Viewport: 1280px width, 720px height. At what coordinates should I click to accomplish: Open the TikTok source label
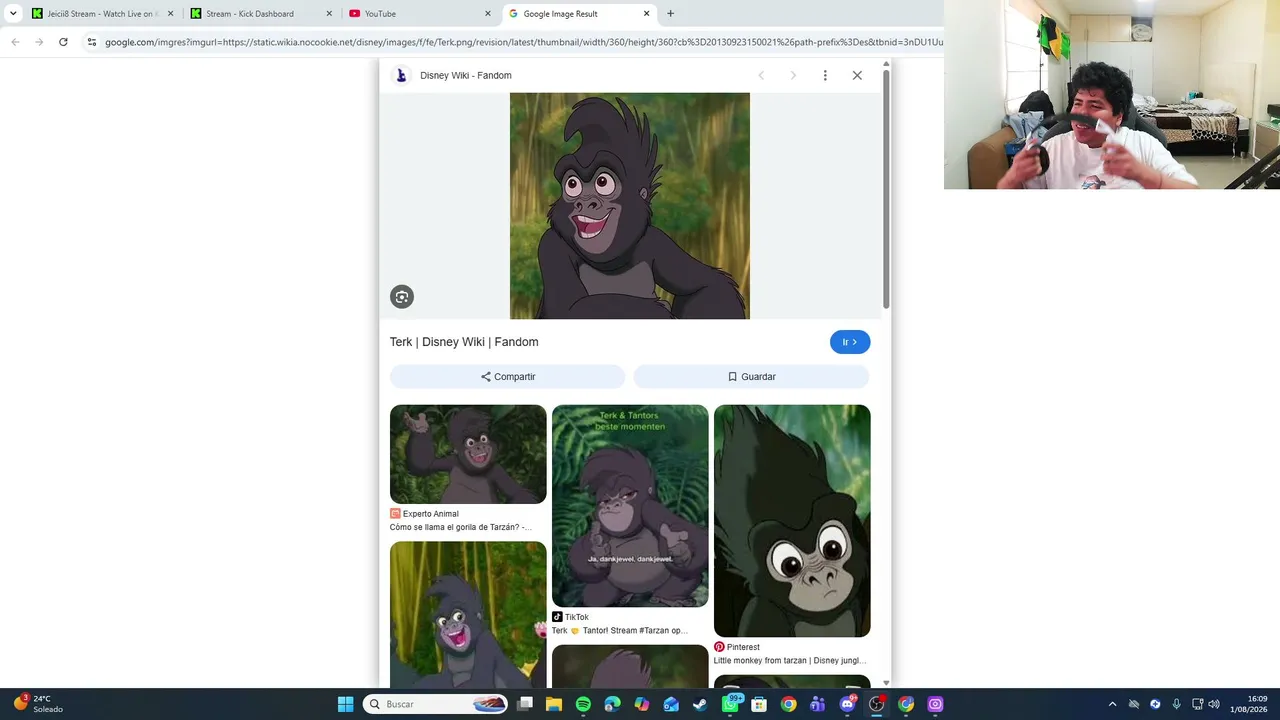click(571, 617)
